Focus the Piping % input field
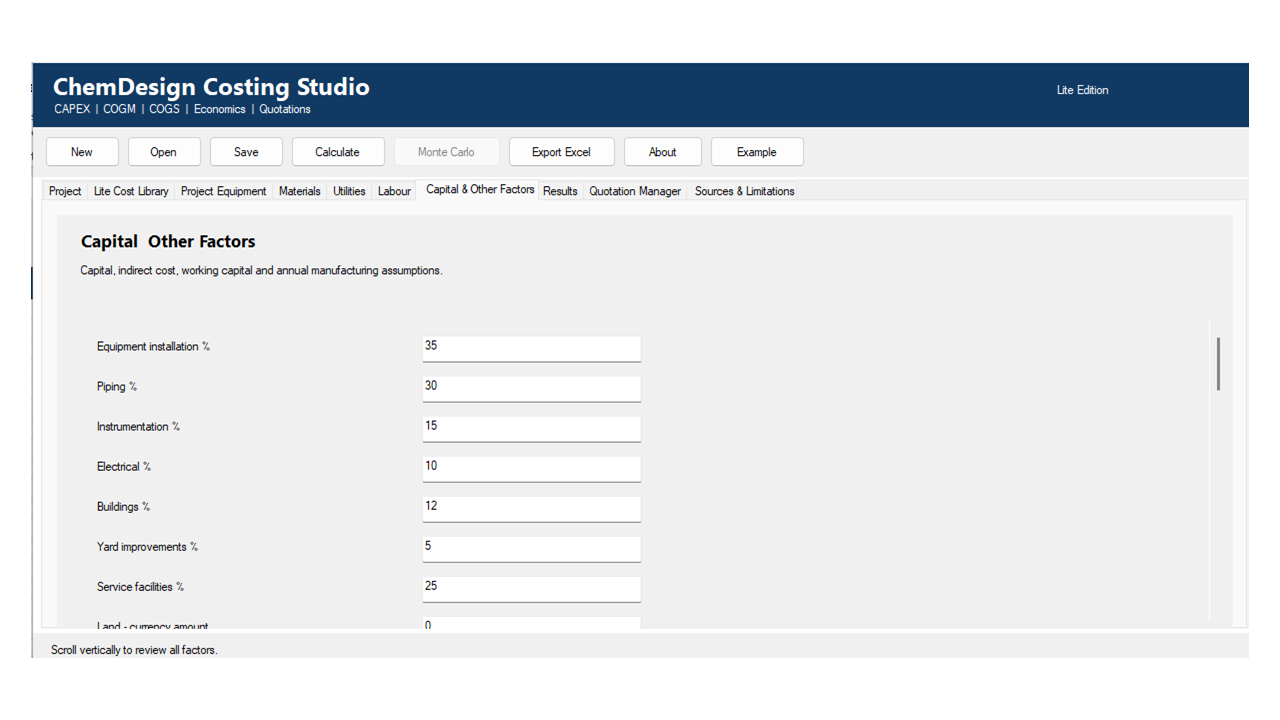This screenshot has height=720, width=1280. coord(531,388)
